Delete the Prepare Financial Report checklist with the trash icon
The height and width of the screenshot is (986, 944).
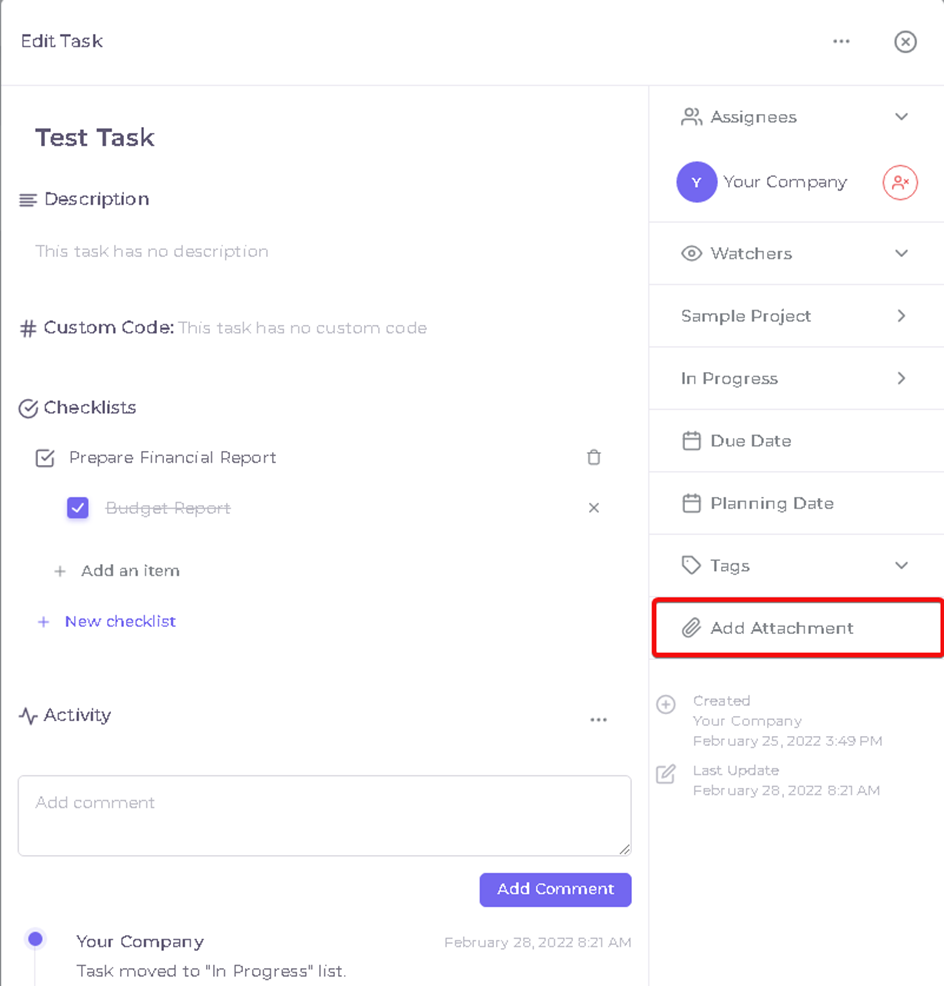coord(594,457)
